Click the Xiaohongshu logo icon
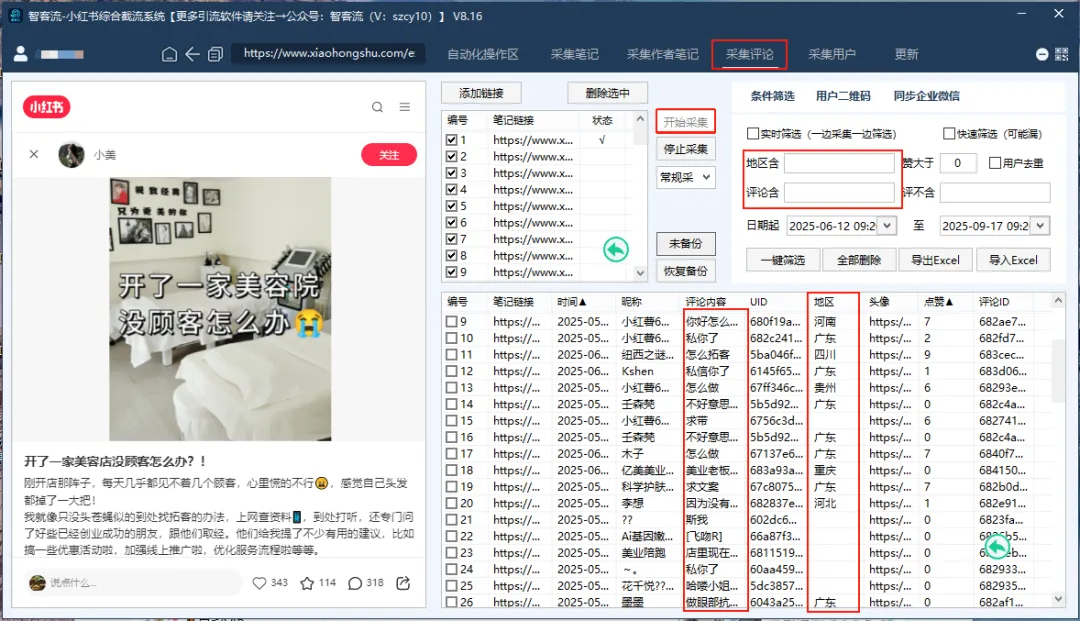 pyautogui.click(x=46, y=107)
